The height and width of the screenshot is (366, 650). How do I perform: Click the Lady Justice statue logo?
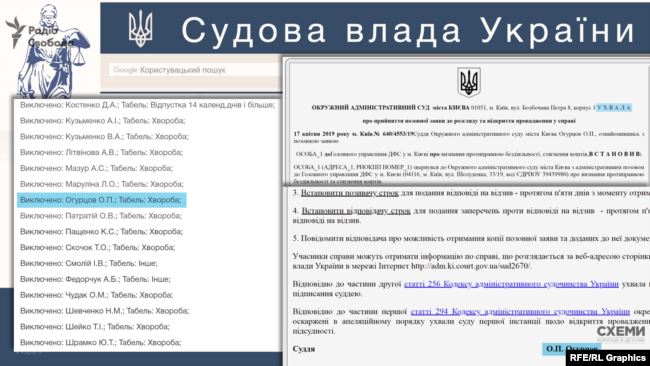[52, 52]
